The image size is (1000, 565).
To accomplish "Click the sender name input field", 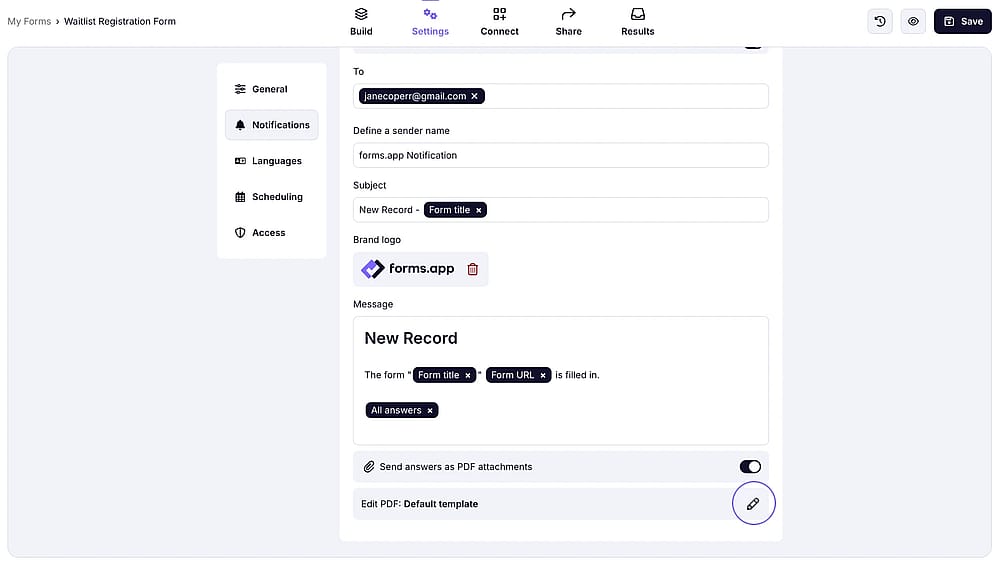I will pos(561,156).
